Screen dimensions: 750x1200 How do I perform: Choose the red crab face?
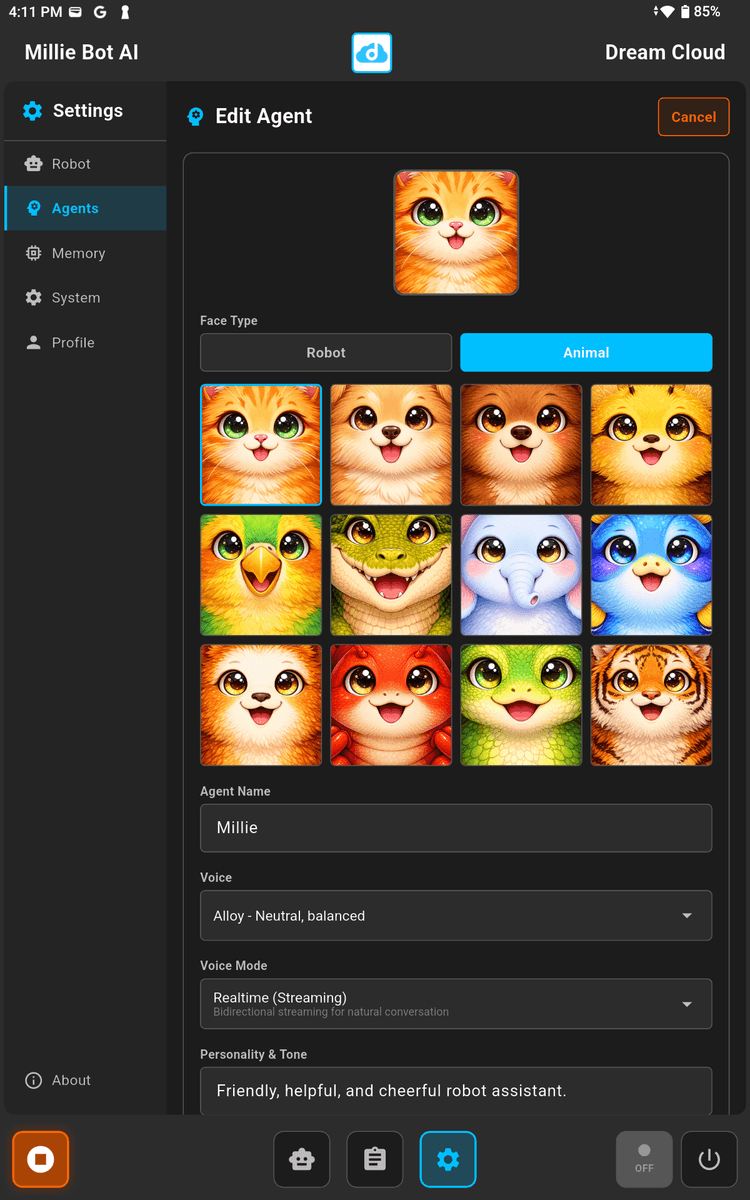391,705
